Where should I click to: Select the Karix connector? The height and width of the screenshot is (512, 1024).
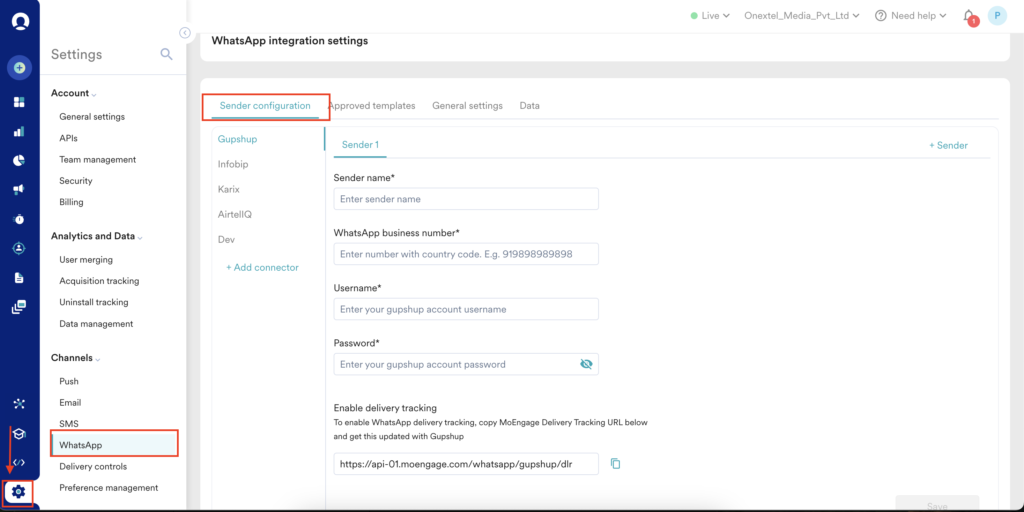pyautogui.click(x=229, y=189)
